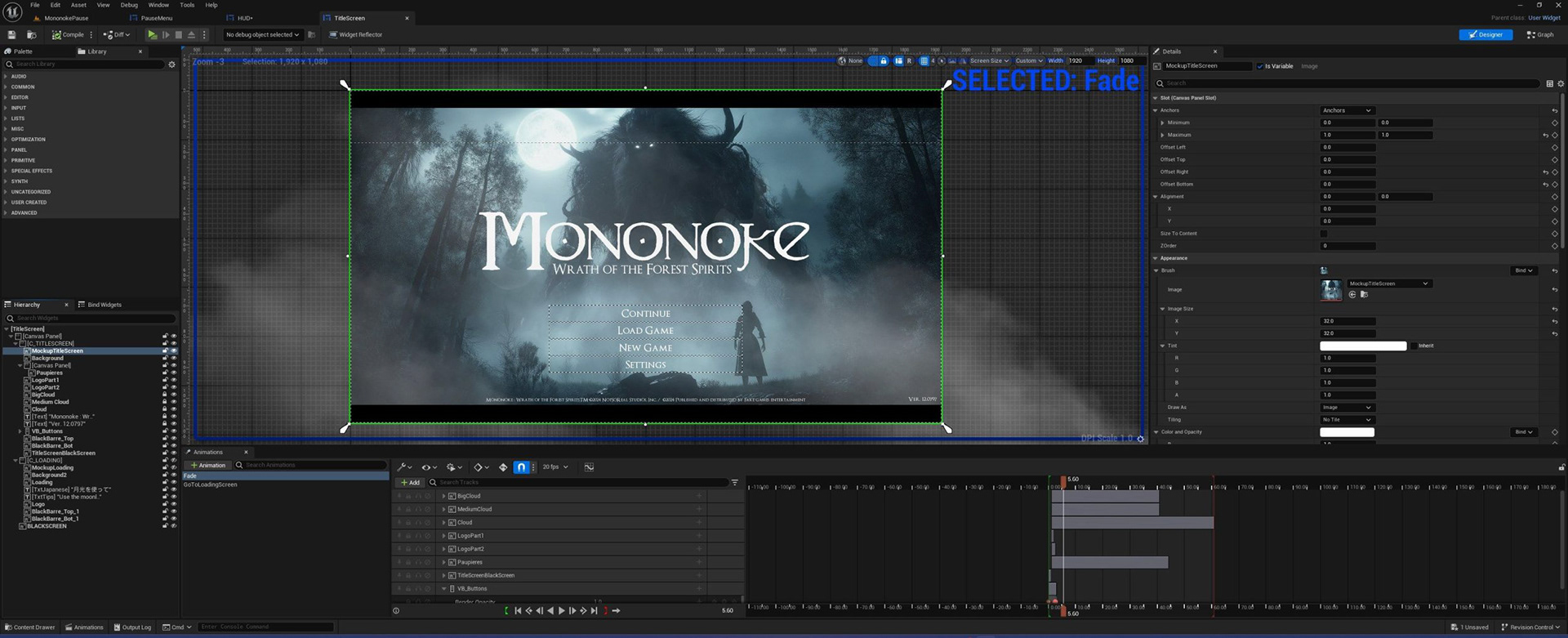
Task: Open the sequencer key options diamond
Action: (x=481, y=467)
